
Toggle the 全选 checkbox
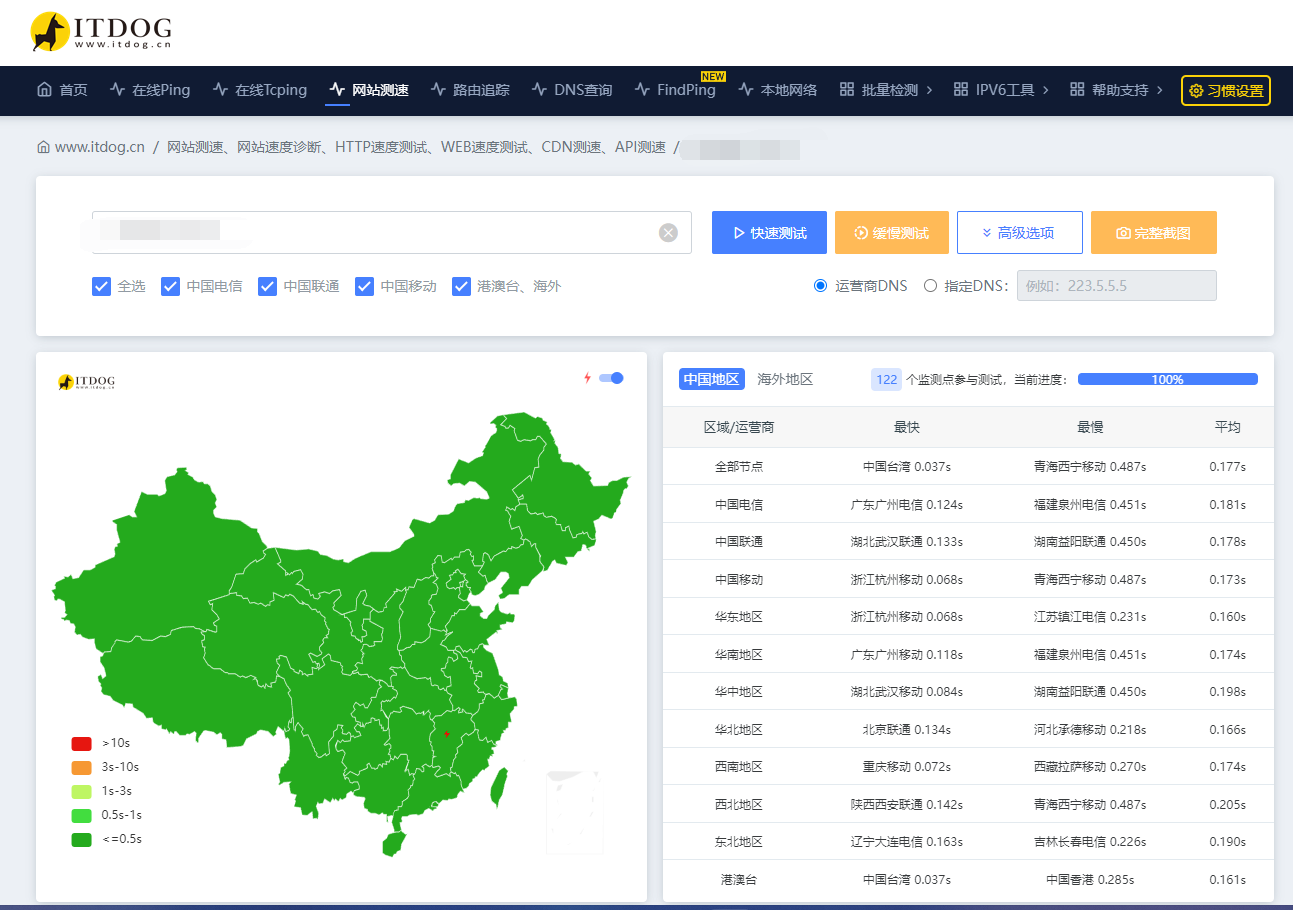tap(101, 286)
